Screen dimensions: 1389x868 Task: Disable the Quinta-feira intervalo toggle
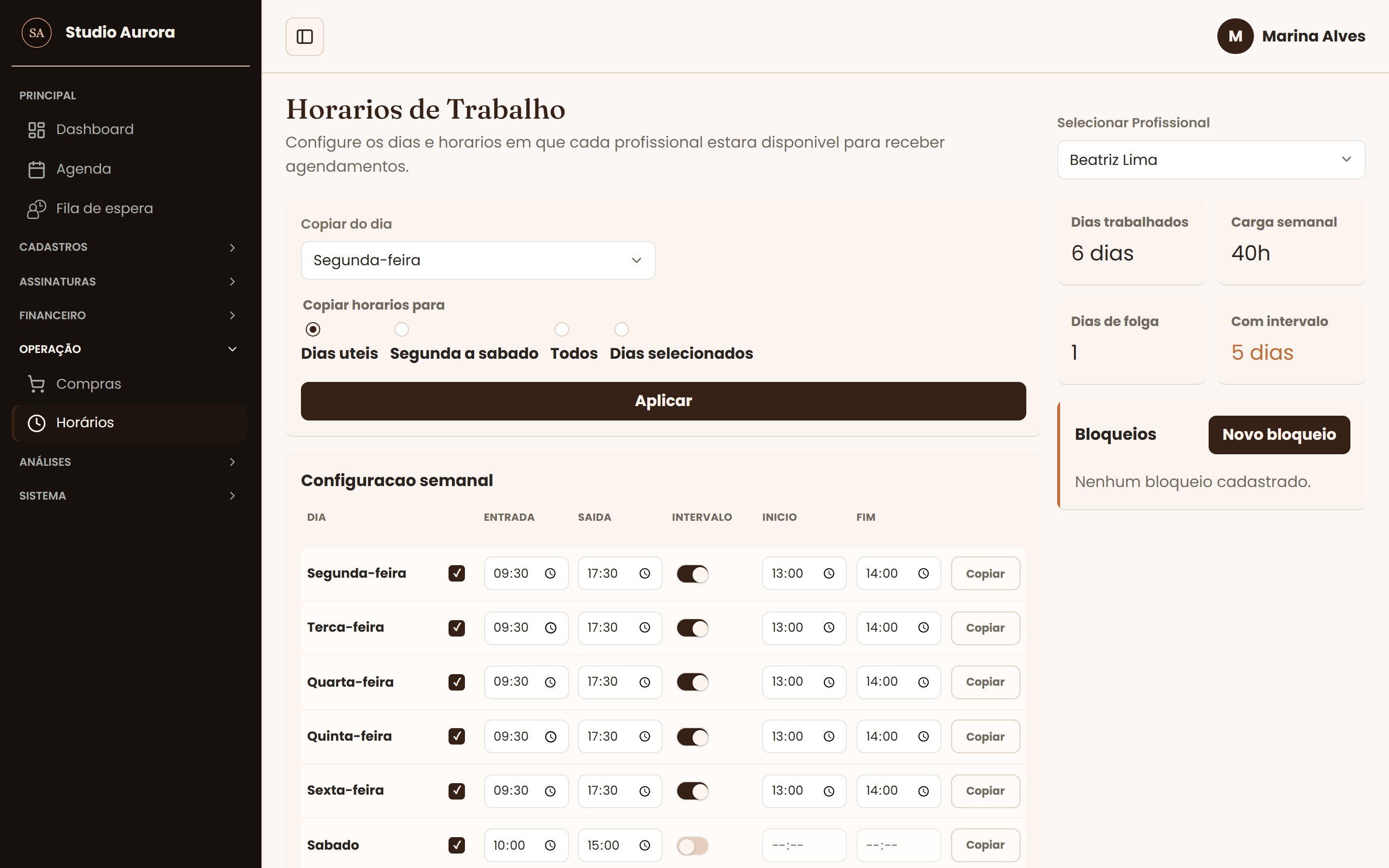pyautogui.click(x=692, y=737)
